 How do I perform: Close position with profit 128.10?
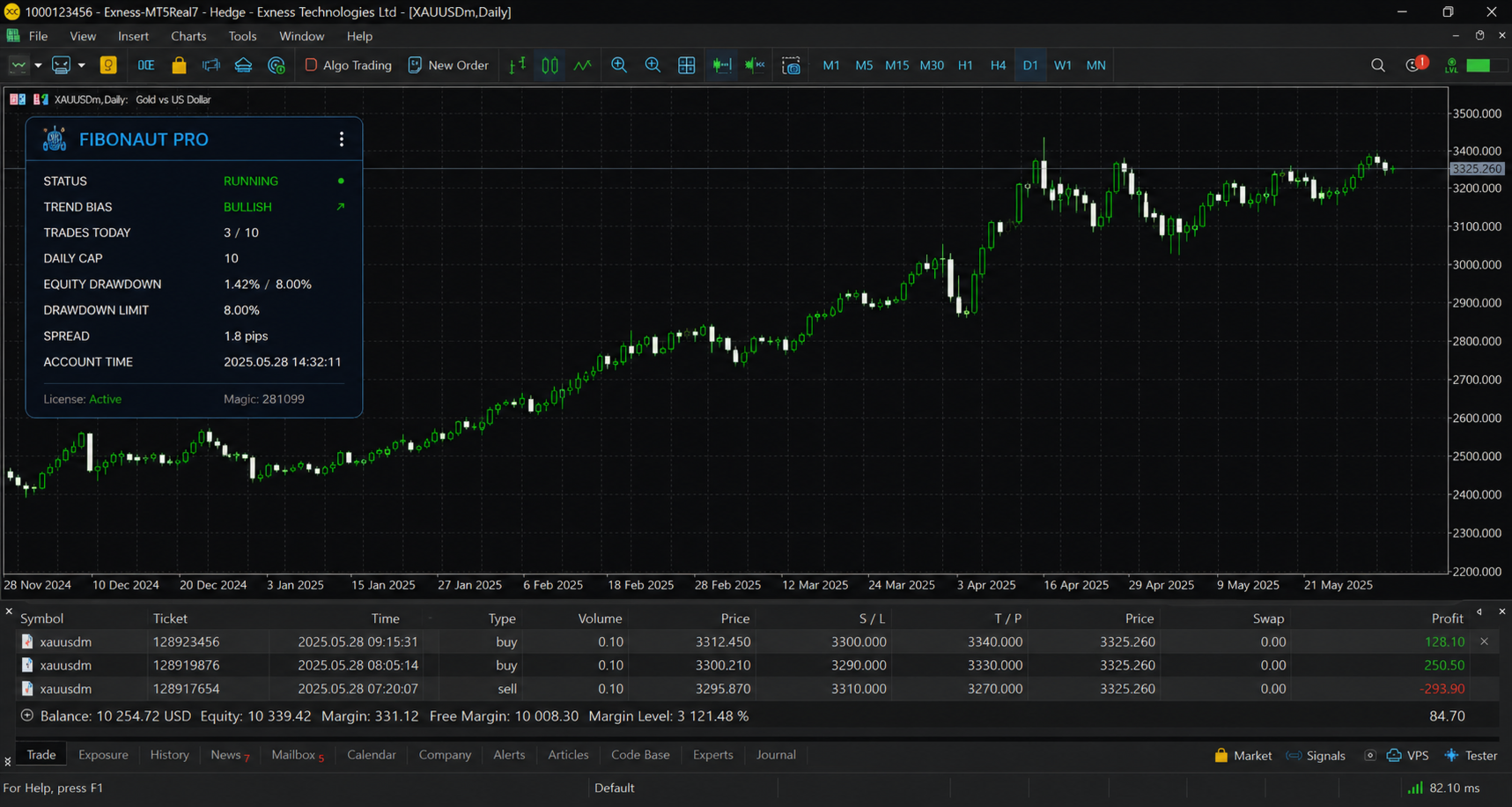pos(1484,641)
